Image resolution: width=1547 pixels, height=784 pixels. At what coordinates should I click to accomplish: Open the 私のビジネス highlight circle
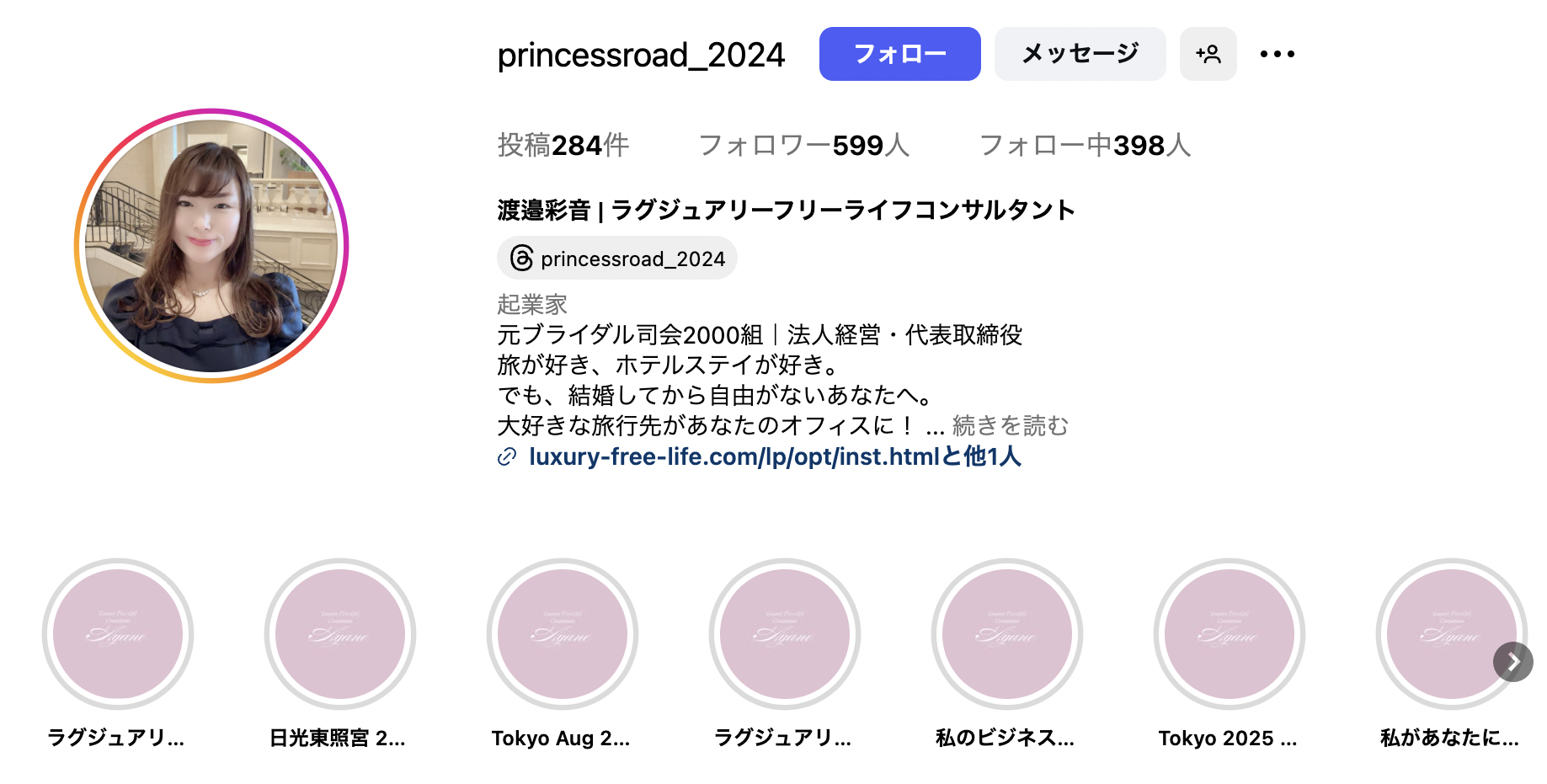coord(1007,634)
